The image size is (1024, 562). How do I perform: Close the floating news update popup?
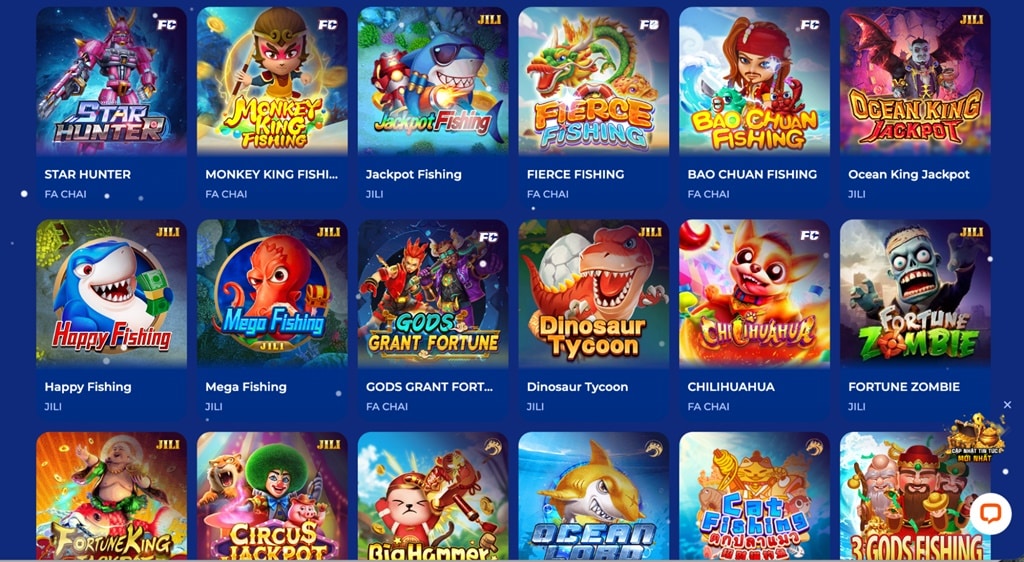(1007, 405)
